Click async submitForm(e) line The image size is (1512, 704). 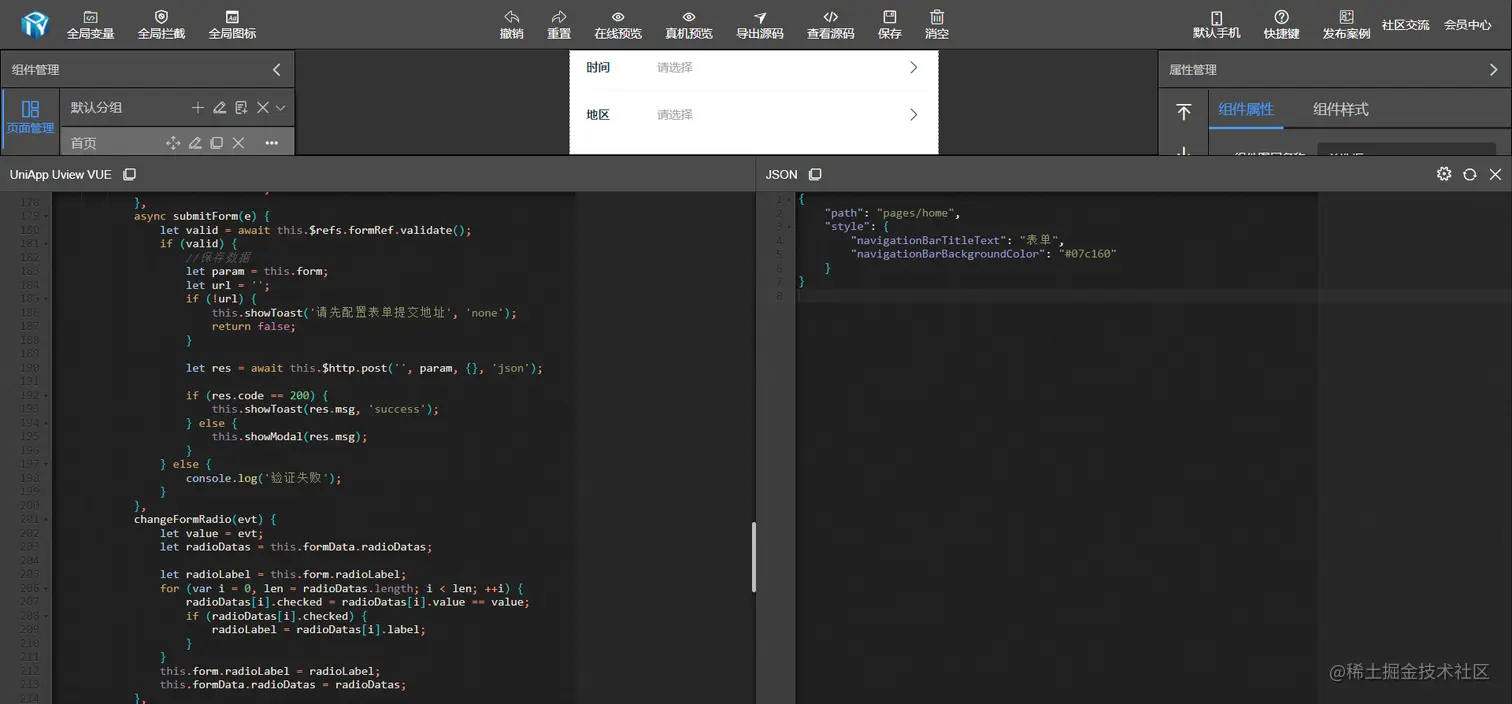click(x=202, y=216)
